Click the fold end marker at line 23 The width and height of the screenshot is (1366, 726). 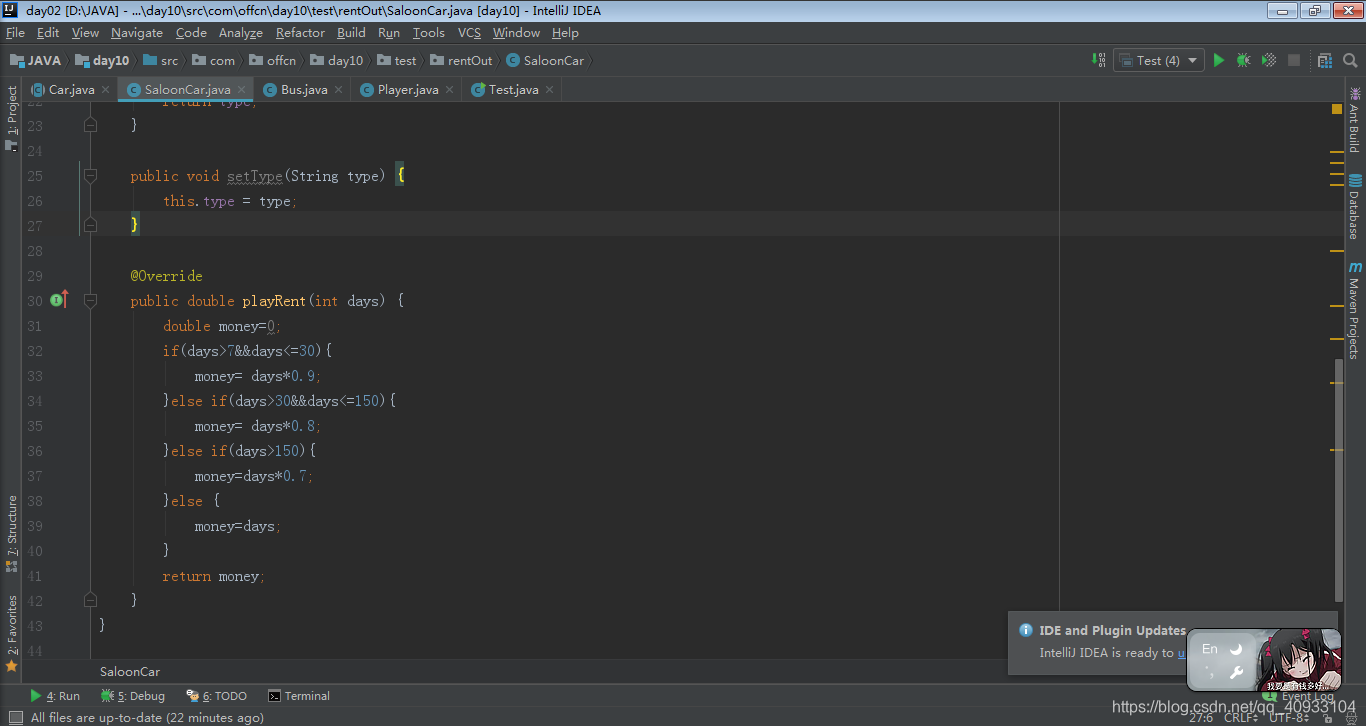click(91, 126)
